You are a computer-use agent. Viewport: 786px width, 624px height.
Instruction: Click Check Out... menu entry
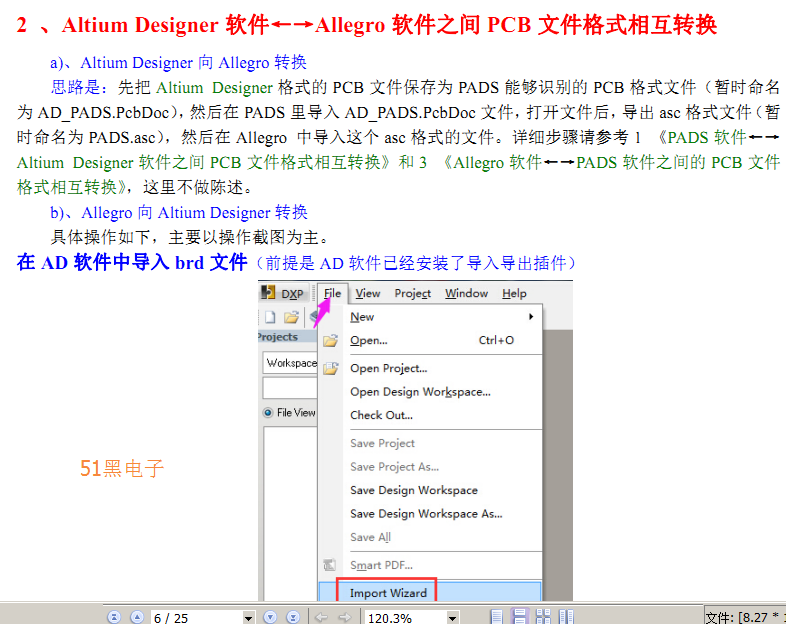(430, 415)
